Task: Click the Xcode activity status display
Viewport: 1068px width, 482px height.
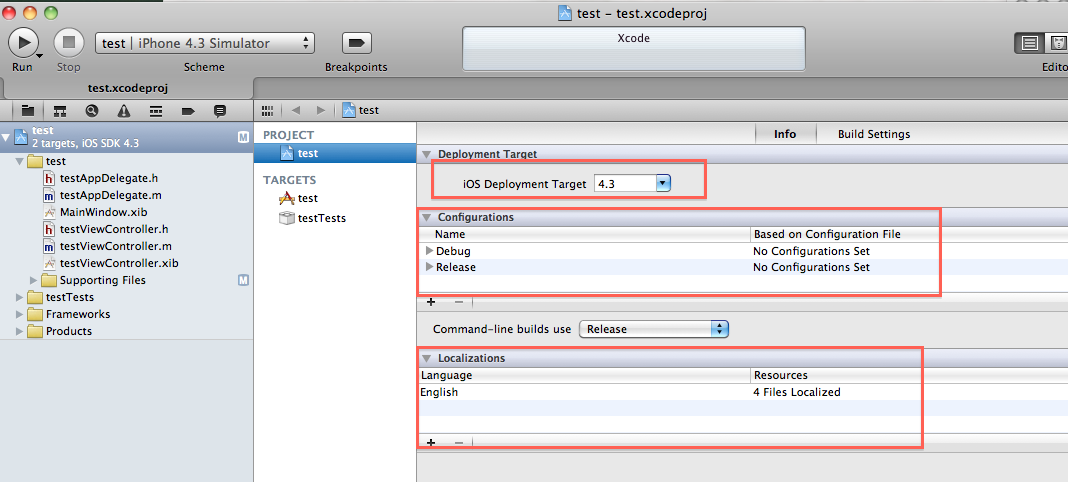Action: point(633,48)
